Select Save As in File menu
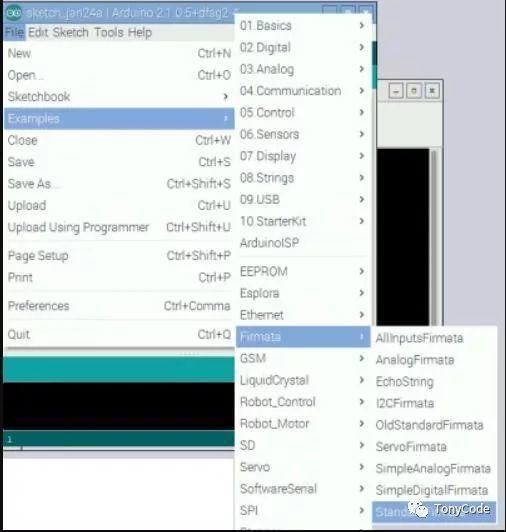The width and height of the screenshot is (506, 532). [119, 184]
